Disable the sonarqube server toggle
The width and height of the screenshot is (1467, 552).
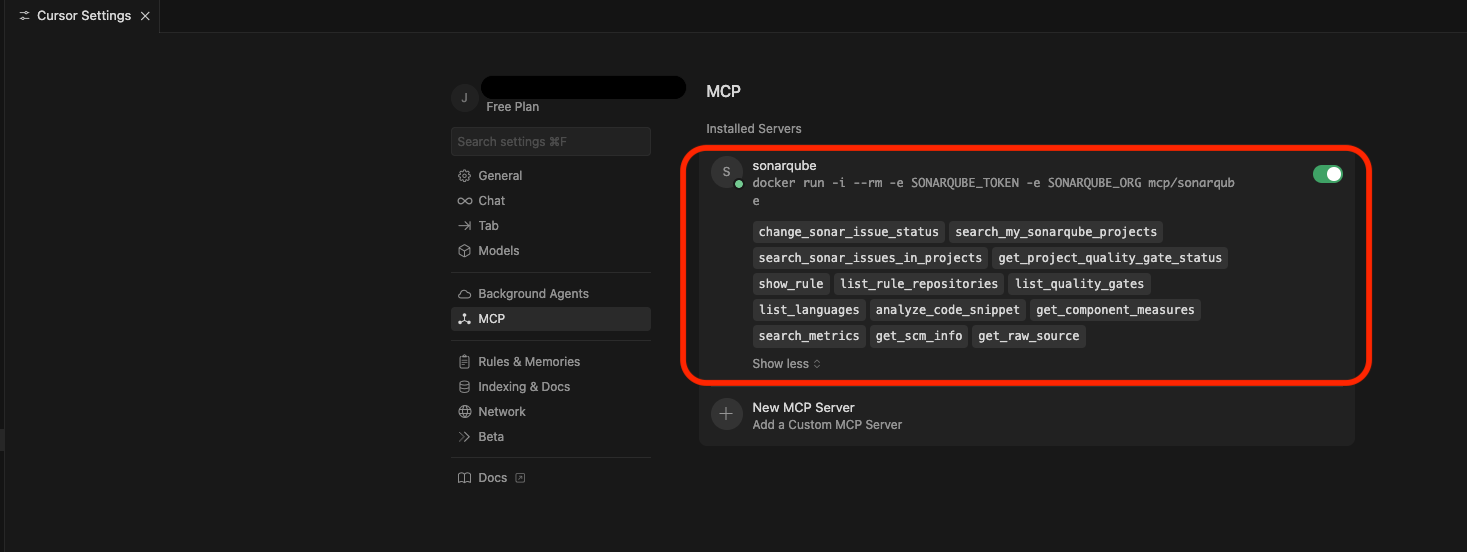point(1327,174)
